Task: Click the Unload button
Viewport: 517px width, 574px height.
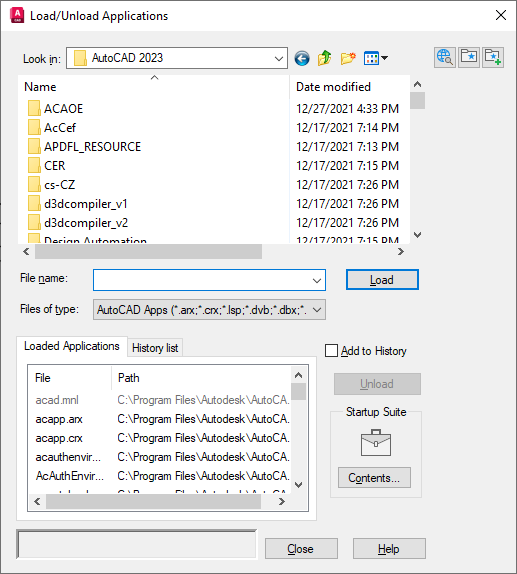Action: (377, 384)
